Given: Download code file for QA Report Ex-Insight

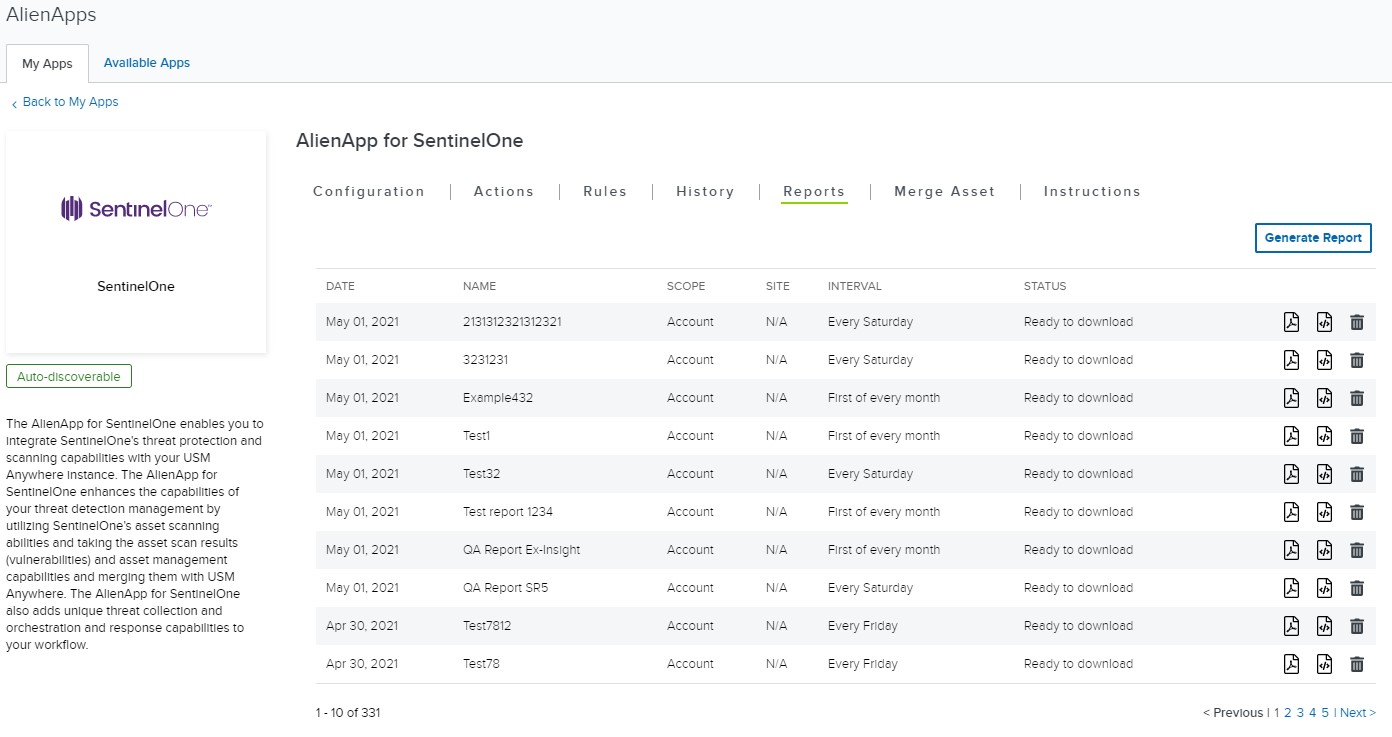Looking at the screenshot, I should click(x=1324, y=550).
